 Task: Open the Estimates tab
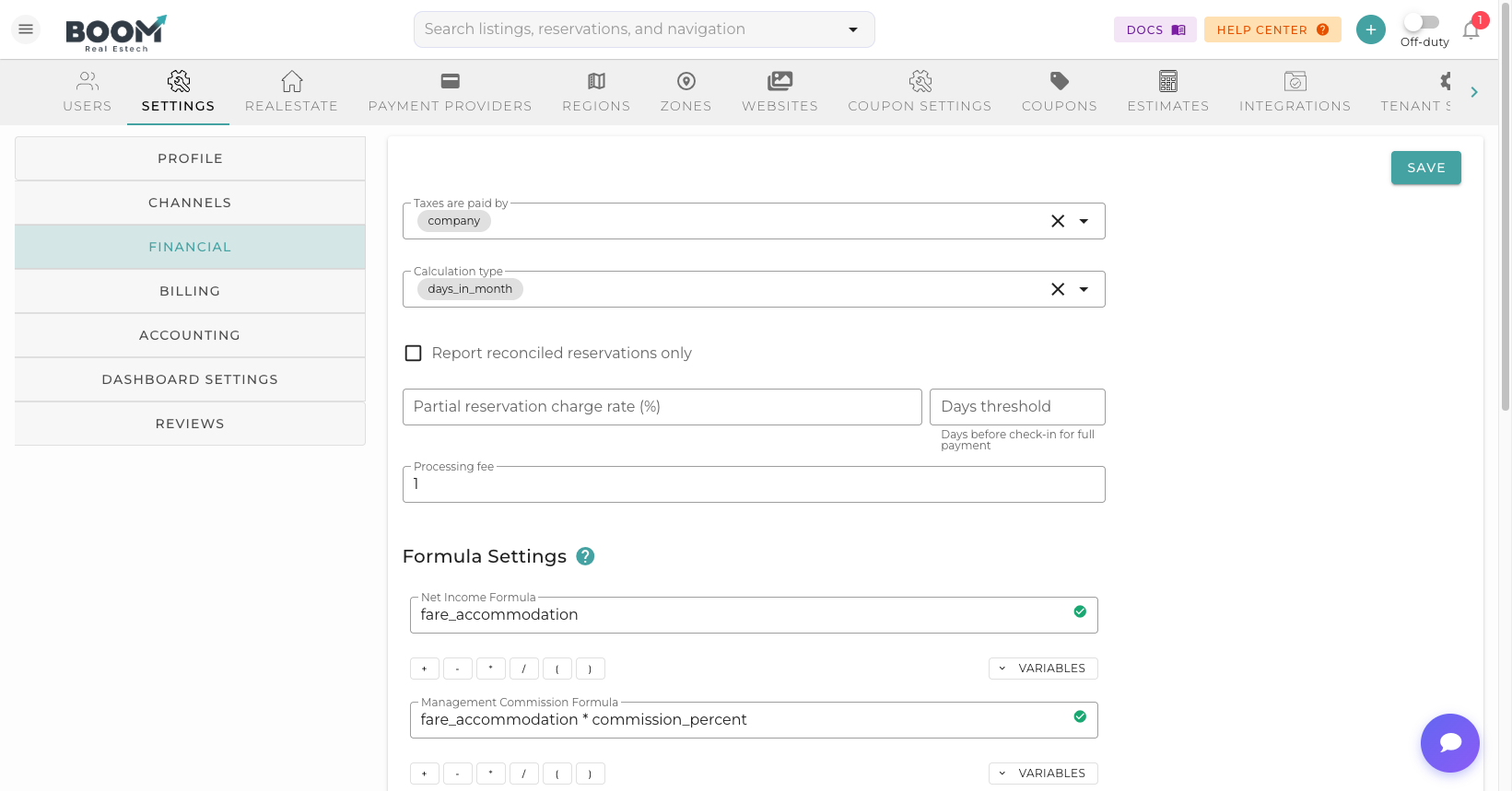tap(1168, 92)
